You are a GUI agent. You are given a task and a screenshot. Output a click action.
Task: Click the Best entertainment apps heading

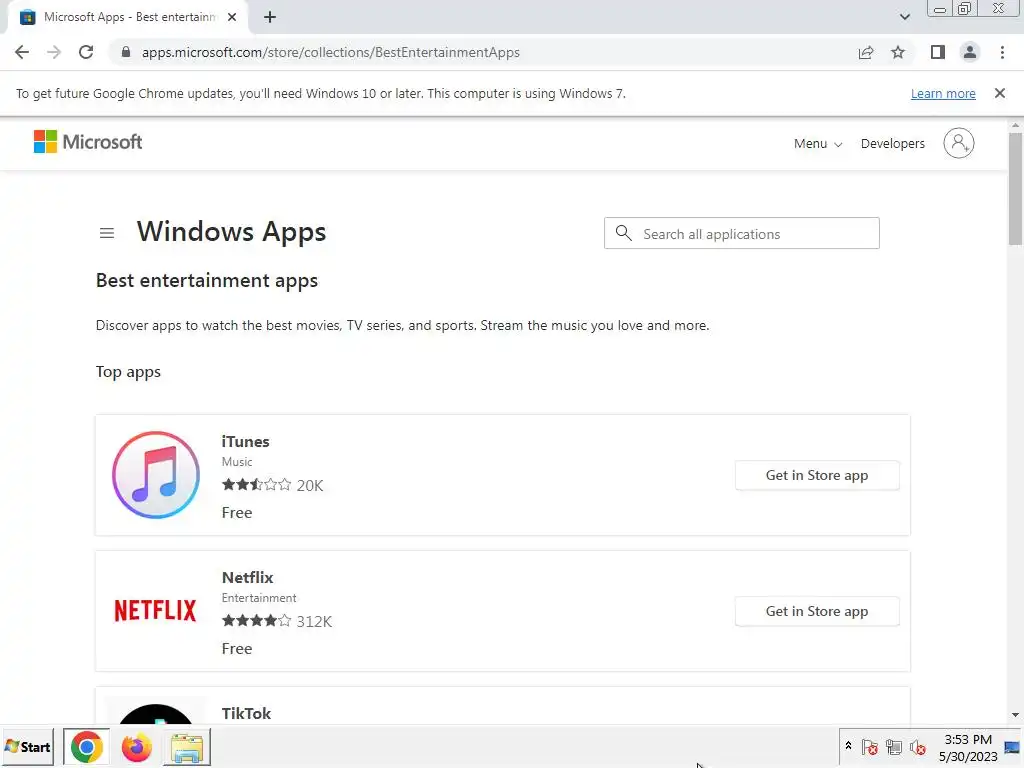pos(207,280)
